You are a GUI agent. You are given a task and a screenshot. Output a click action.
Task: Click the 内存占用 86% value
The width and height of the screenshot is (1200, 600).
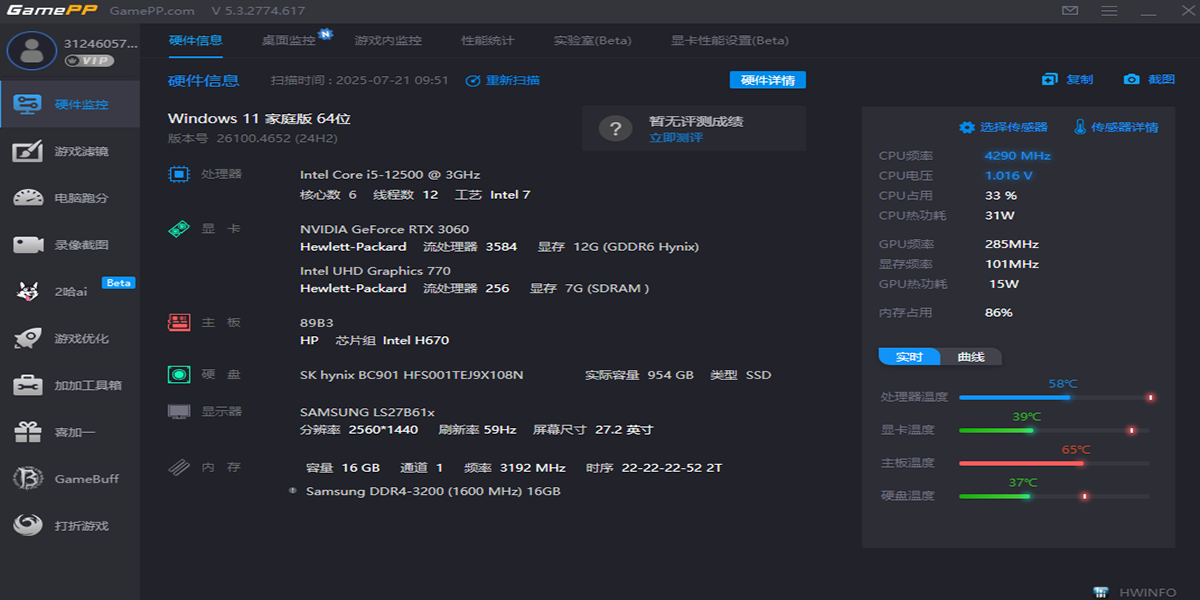coord(998,313)
